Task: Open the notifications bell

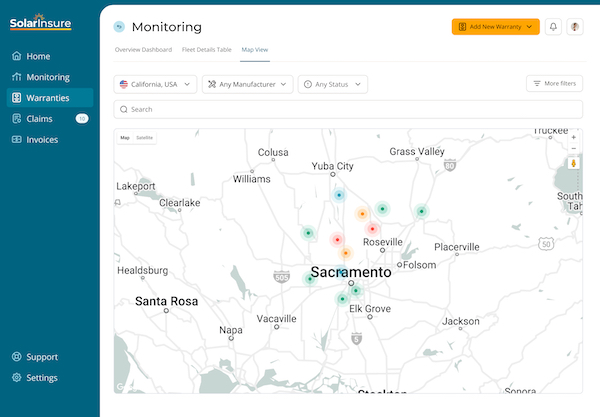Action: pyautogui.click(x=553, y=27)
